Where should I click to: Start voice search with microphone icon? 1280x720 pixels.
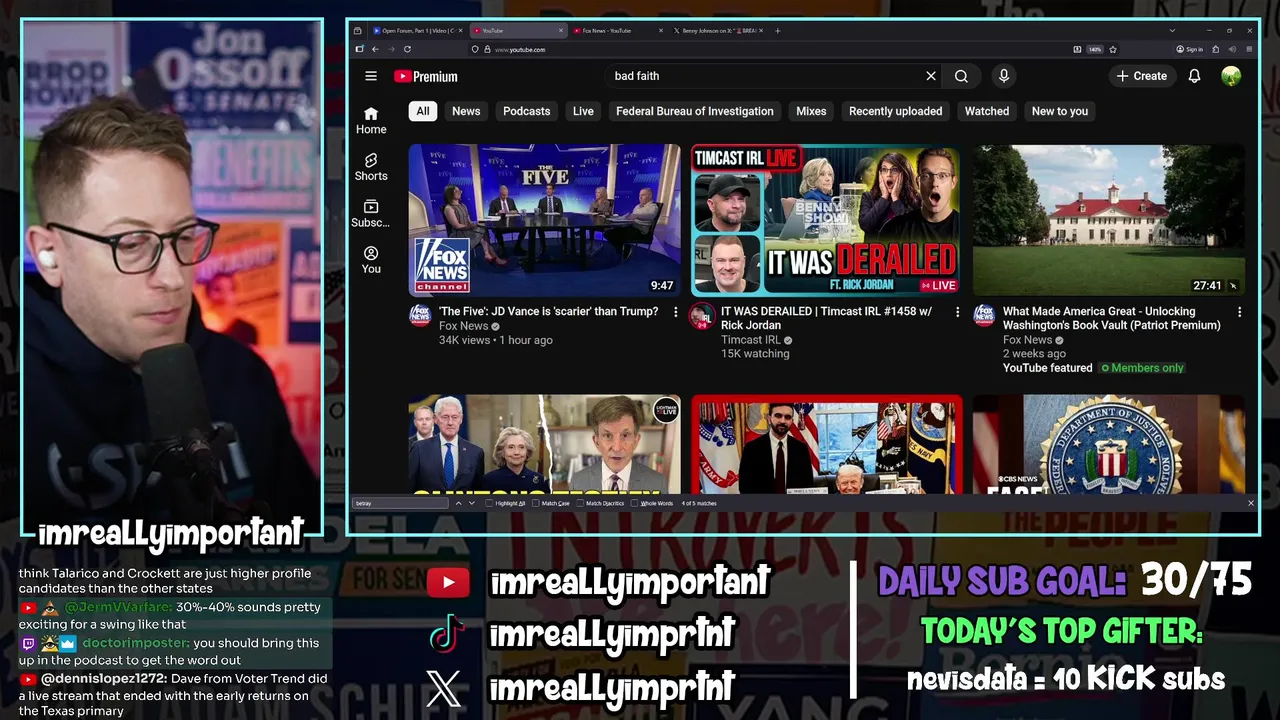[1004, 76]
